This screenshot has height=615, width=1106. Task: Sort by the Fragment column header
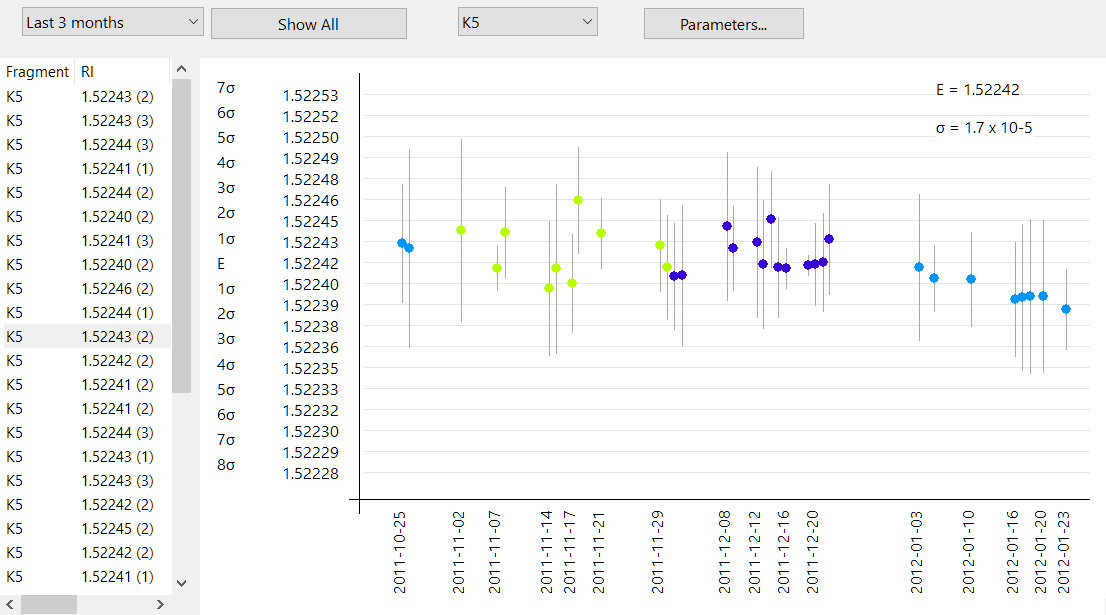[x=38, y=72]
